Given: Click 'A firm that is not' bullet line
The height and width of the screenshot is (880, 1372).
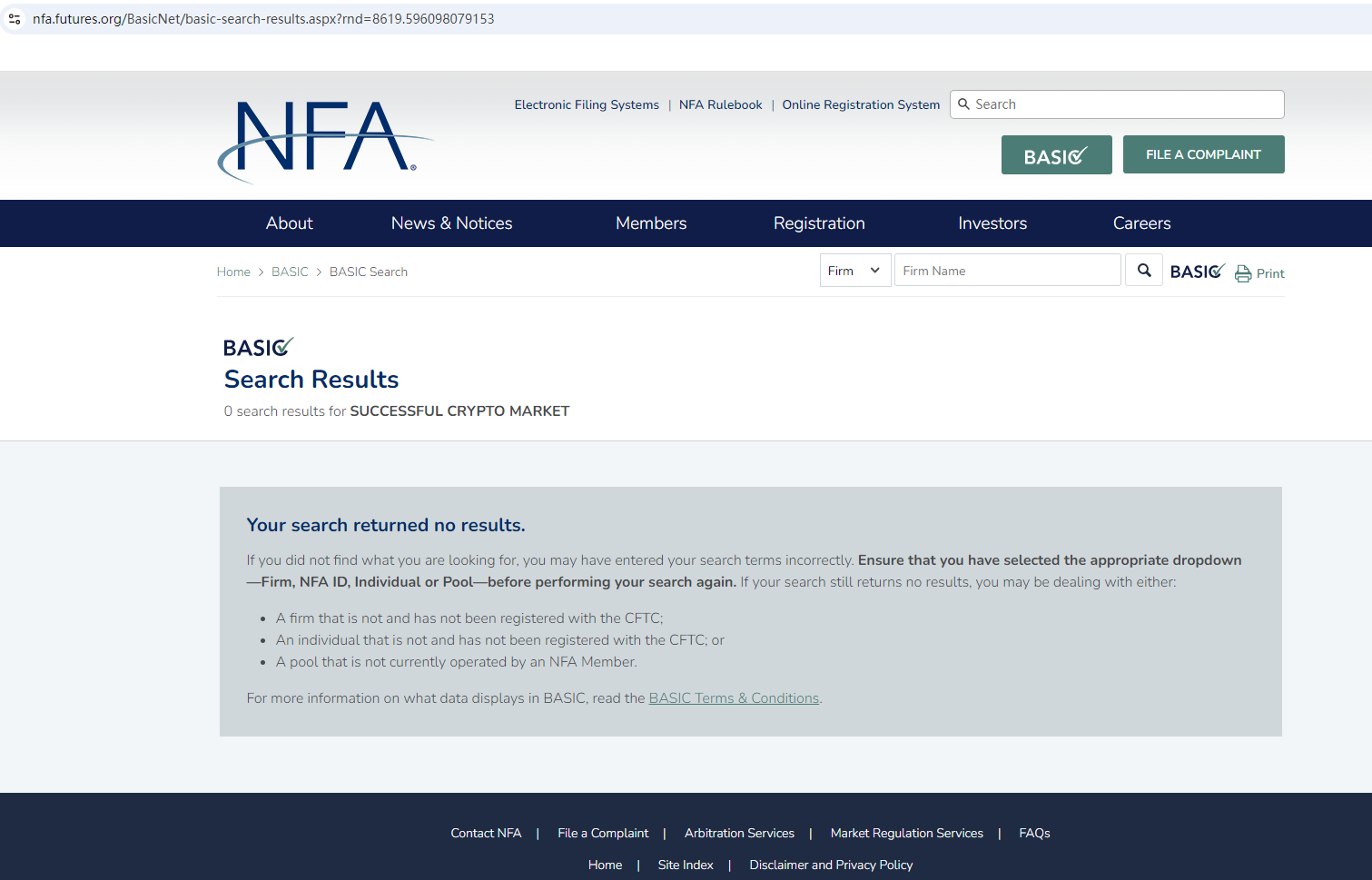Looking at the screenshot, I should click(469, 618).
